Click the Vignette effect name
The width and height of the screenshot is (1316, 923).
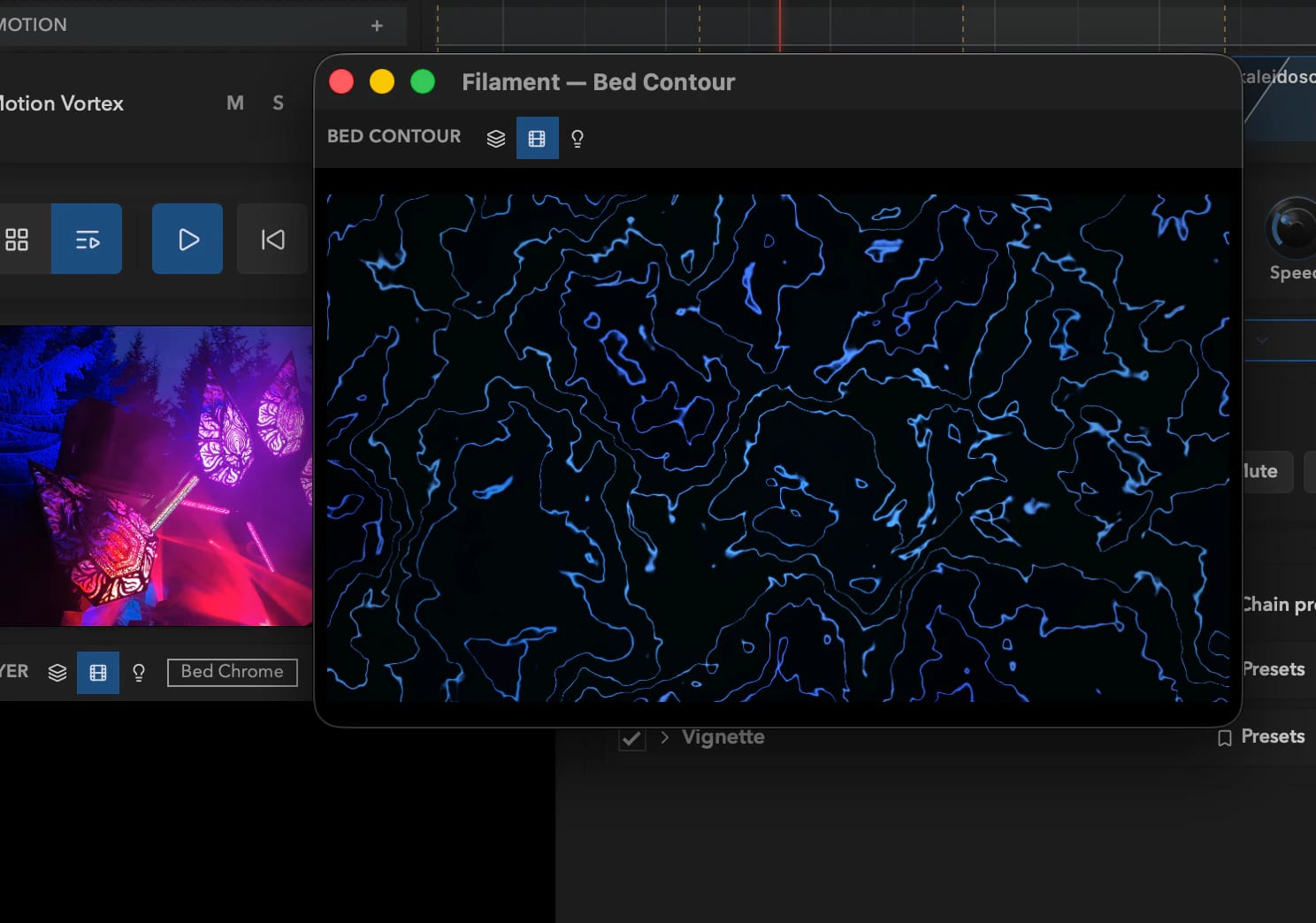tap(723, 736)
